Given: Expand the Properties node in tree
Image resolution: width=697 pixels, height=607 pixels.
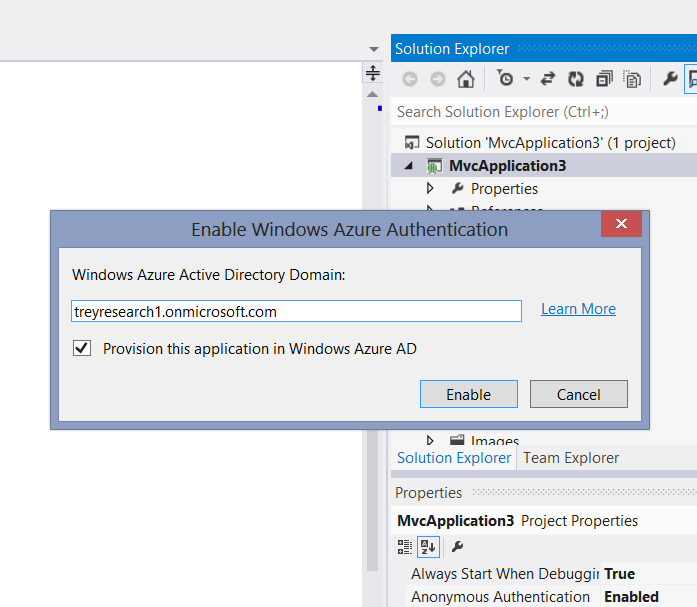Looking at the screenshot, I should (x=430, y=188).
